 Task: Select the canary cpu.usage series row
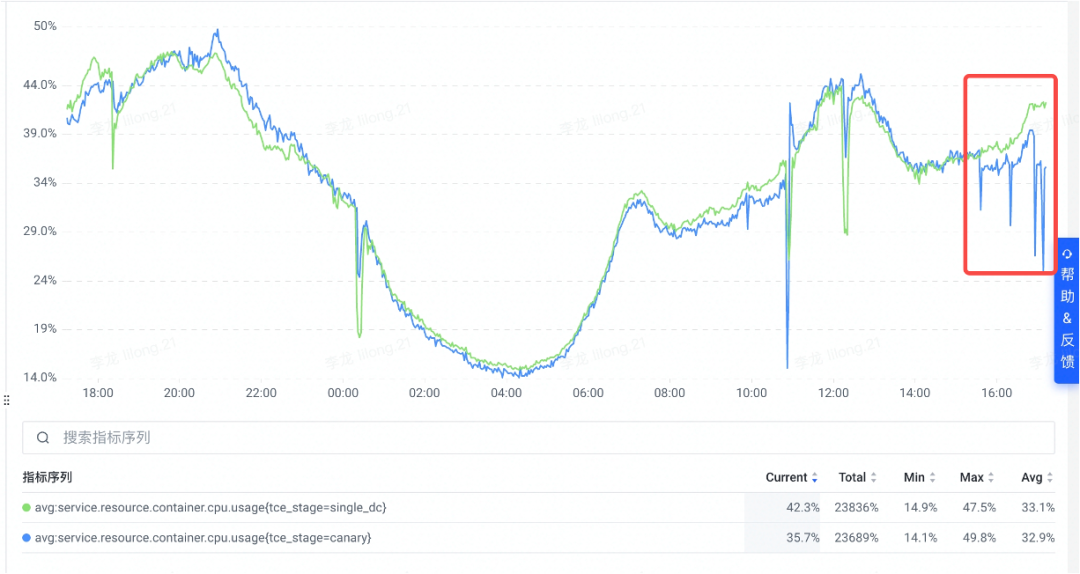538,537
